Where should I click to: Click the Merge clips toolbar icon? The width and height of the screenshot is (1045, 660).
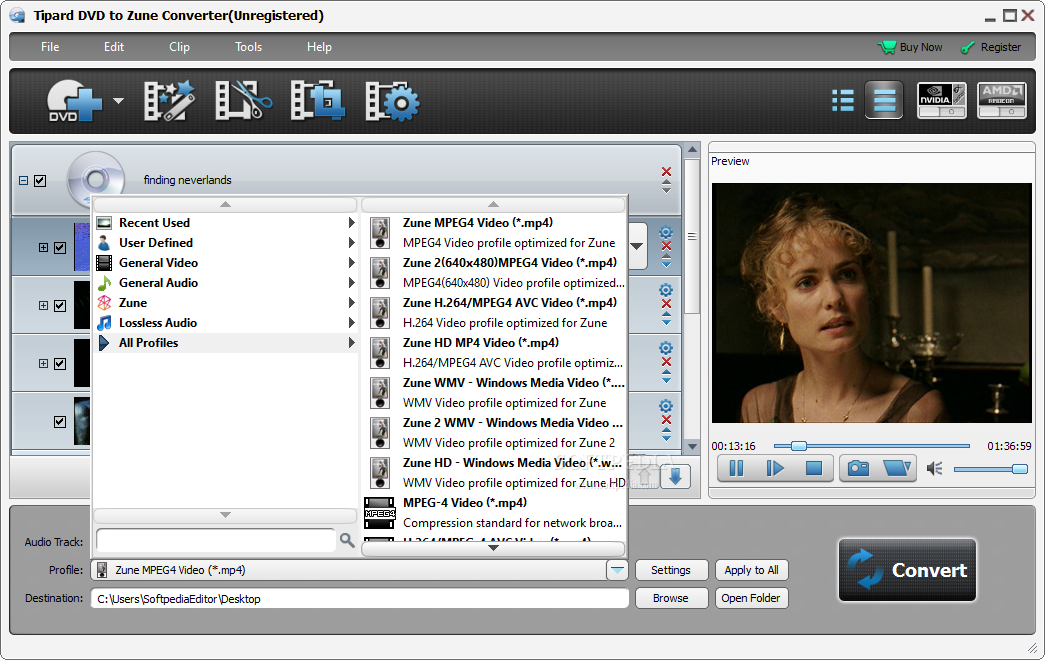pyautogui.click(x=317, y=101)
